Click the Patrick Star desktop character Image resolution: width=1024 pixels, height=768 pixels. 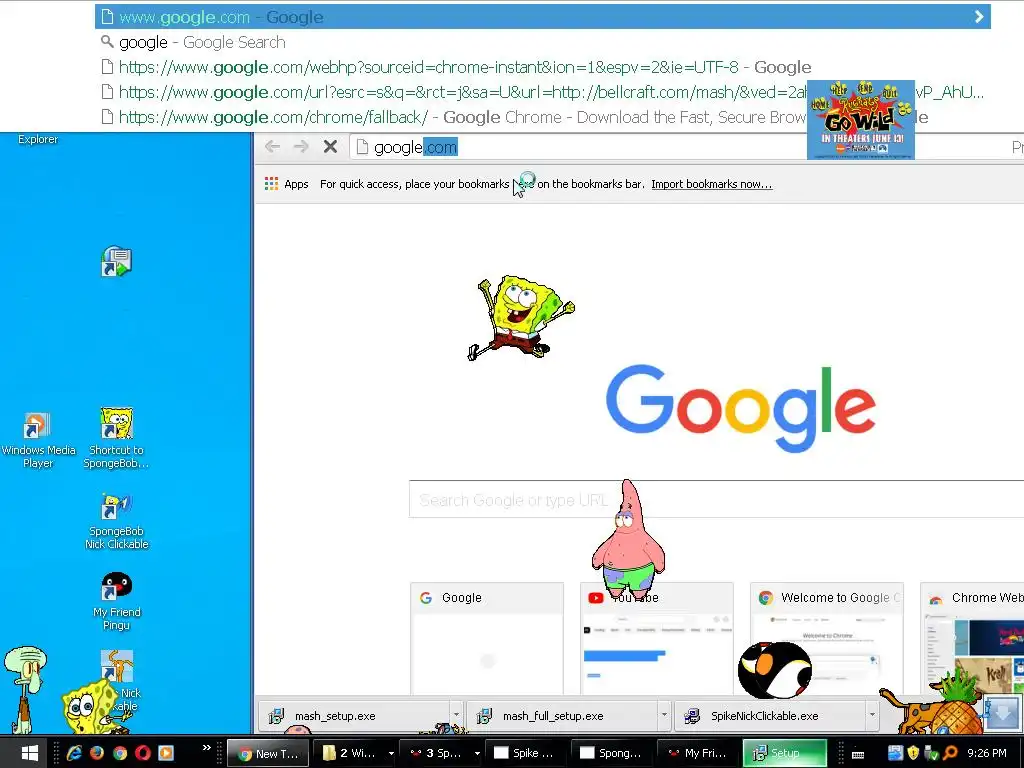coord(628,539)
